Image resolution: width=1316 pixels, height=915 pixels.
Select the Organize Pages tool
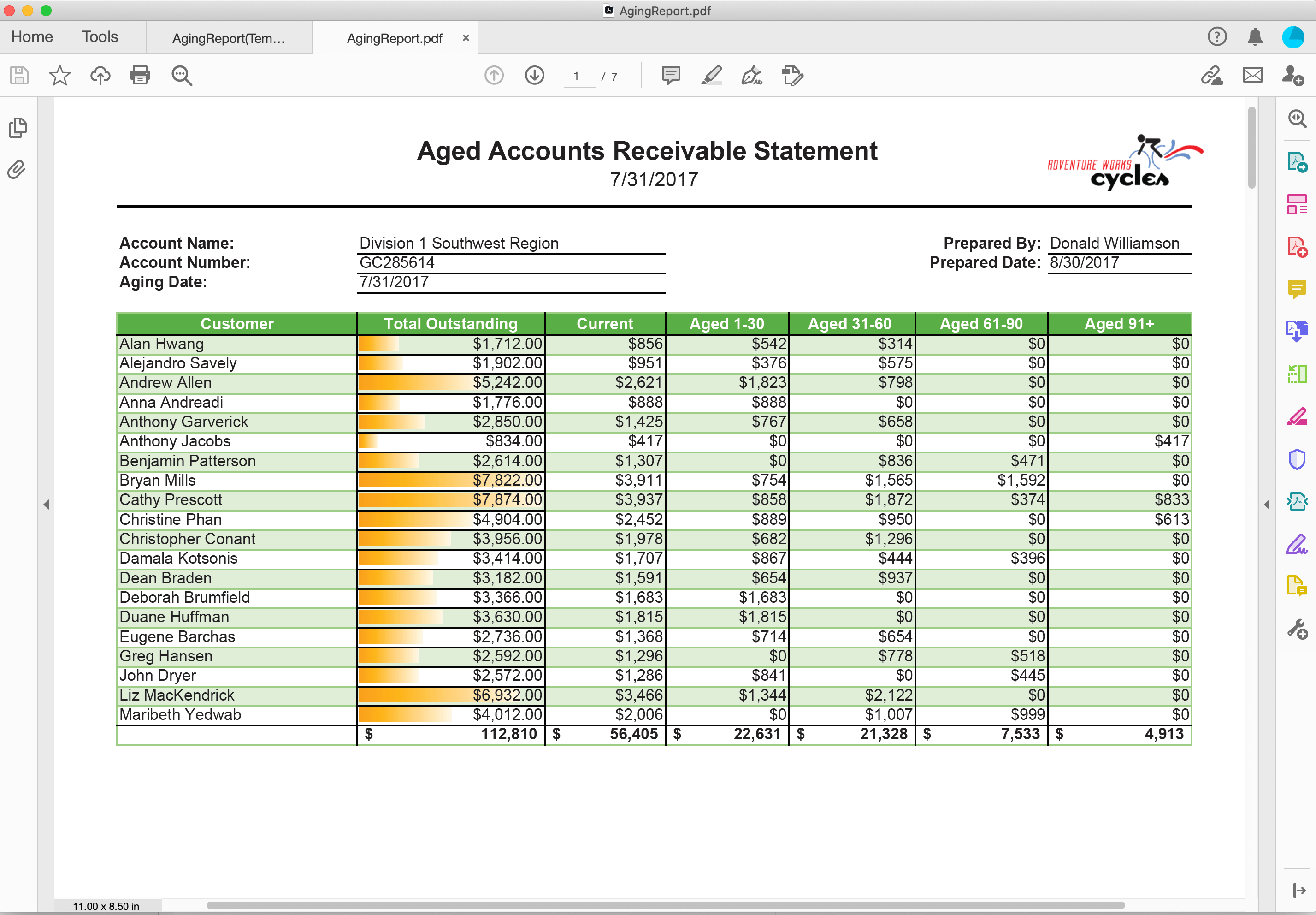point(1298,203)
